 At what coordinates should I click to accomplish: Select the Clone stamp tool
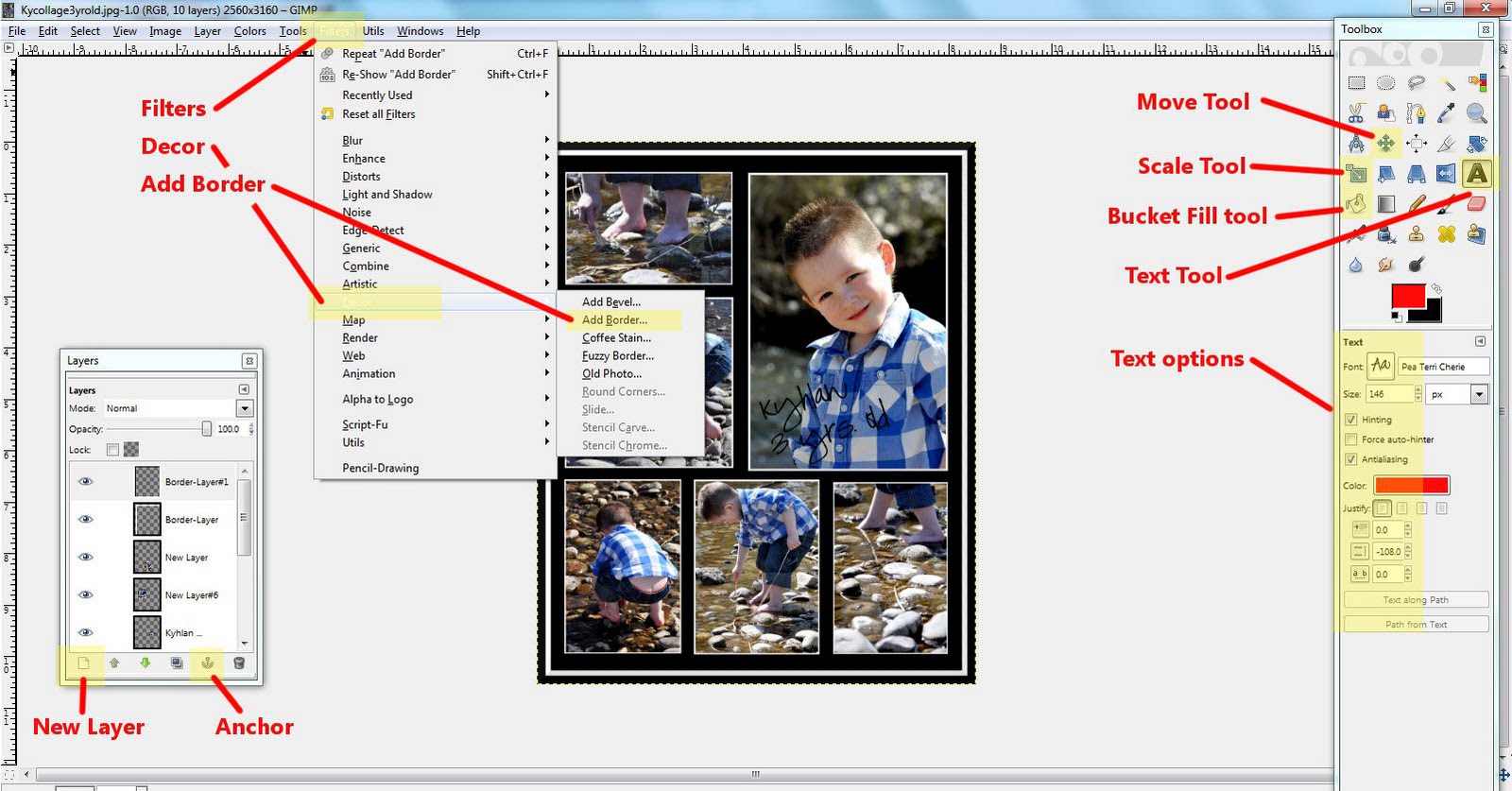1417,234
